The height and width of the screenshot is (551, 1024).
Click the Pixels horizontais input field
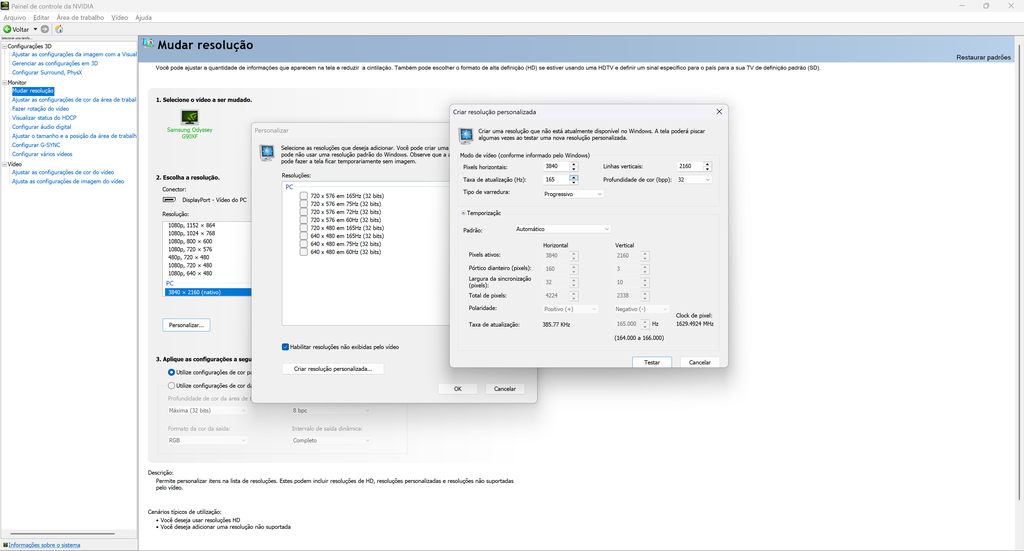[555, 166]
